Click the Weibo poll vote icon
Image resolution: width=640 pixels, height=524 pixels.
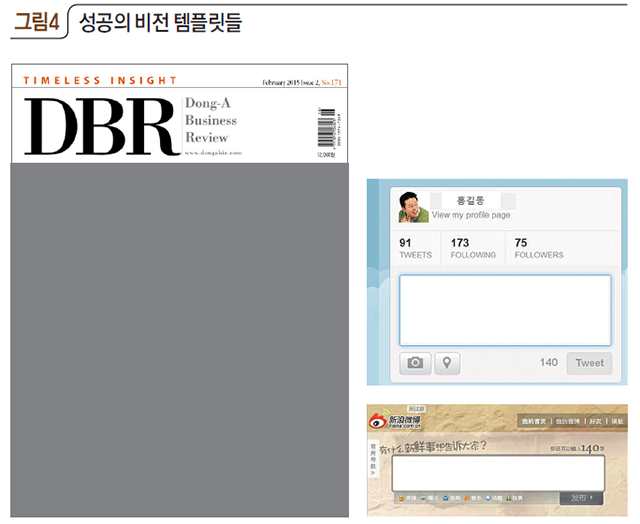coord(509,498)
